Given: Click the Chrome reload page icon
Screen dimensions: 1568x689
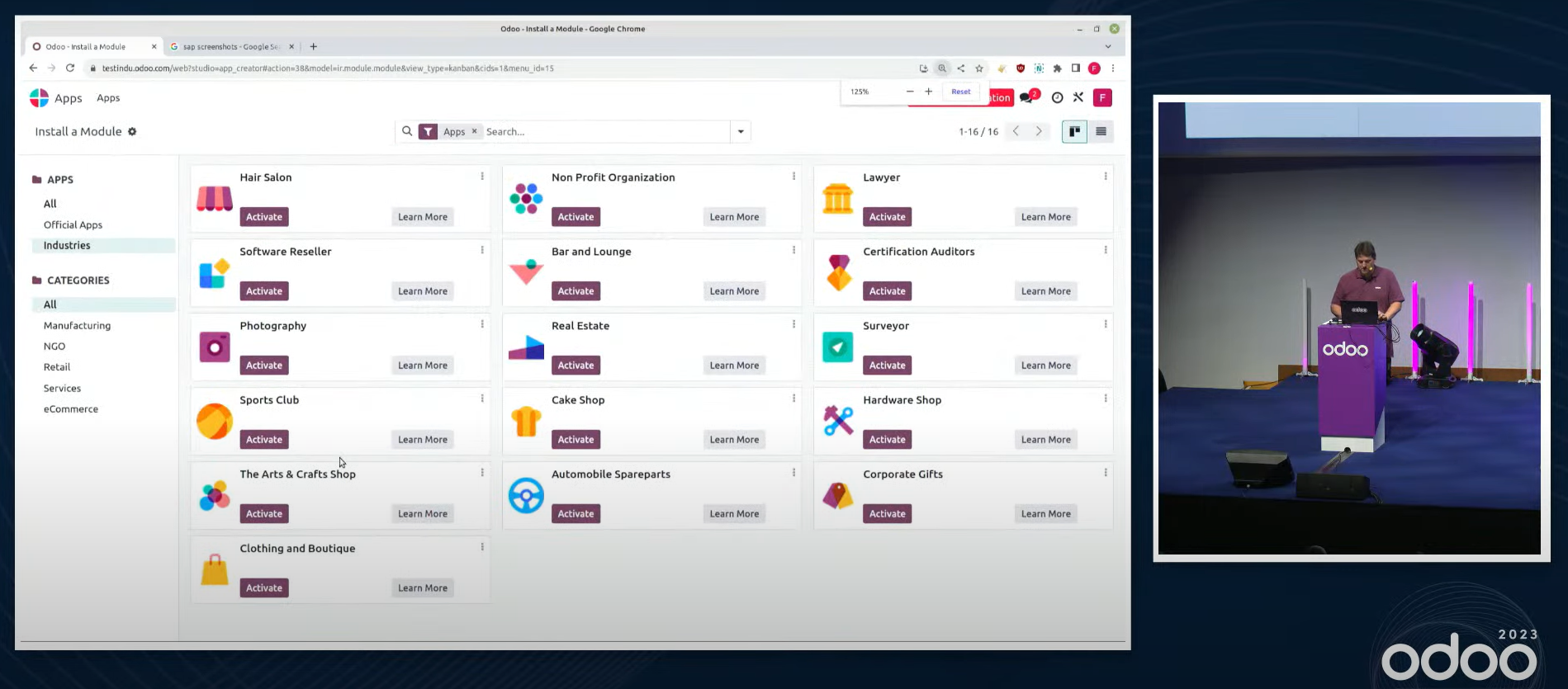Looking at the screenshot, I should coord(70,68).
